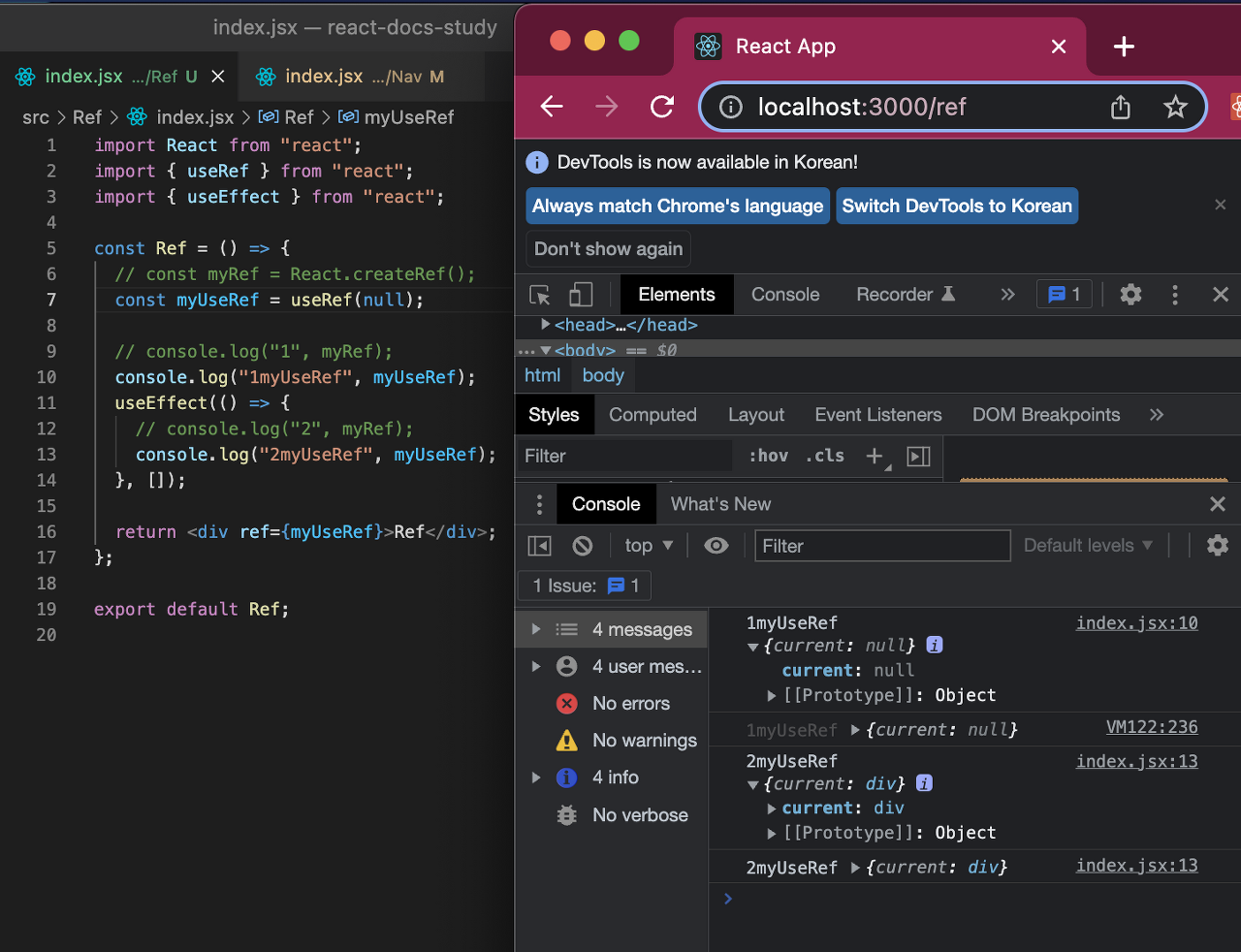Show more style pane tabs chevron

tap(1156, 415)
